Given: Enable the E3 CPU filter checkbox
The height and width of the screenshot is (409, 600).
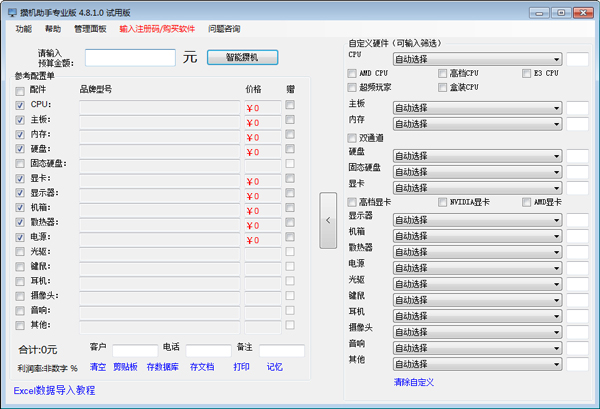Looking at the screenshot, I should 527,73.
